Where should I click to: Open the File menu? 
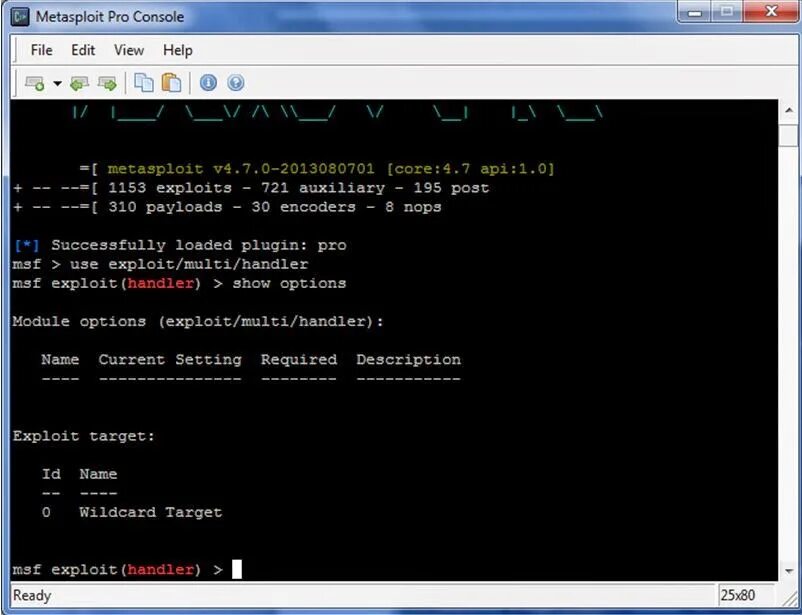pos(41,50)
